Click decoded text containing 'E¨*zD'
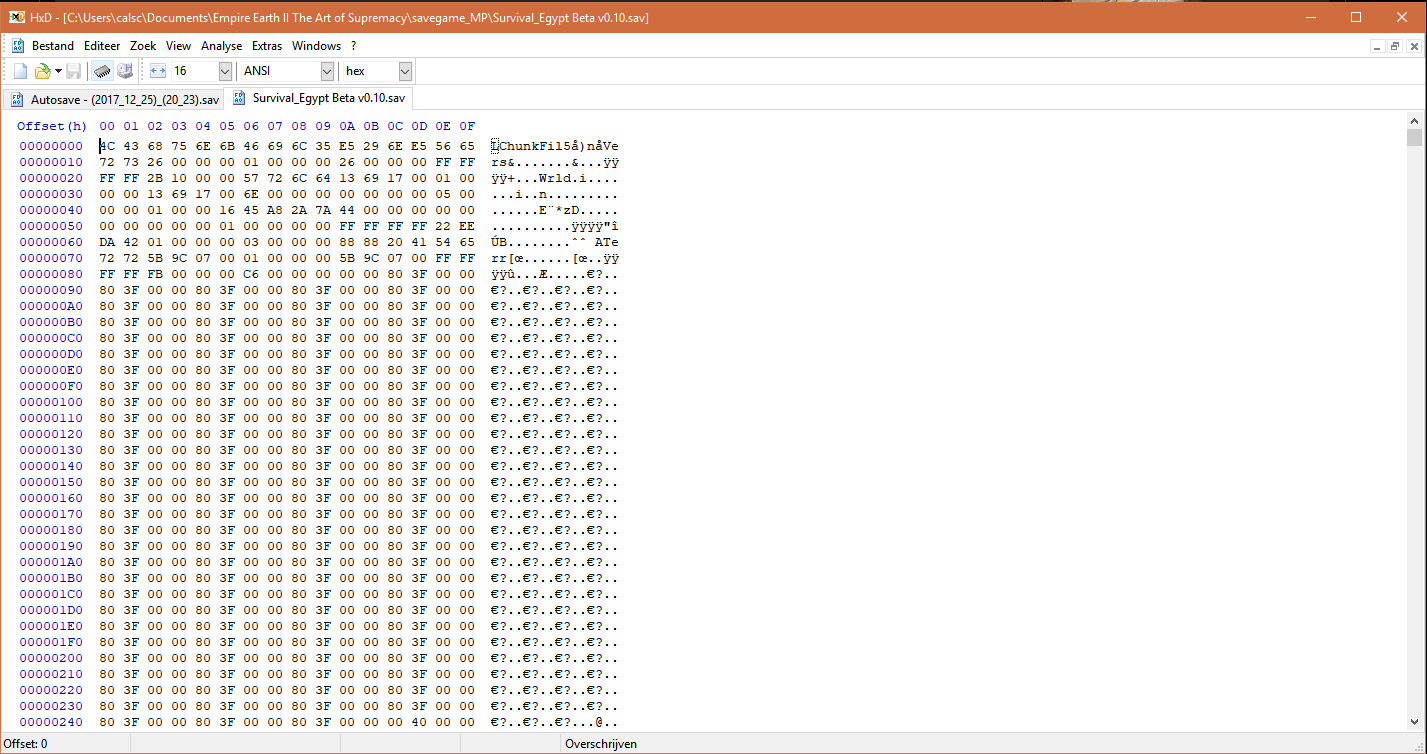1427x754 pixels. click(554, 210)
